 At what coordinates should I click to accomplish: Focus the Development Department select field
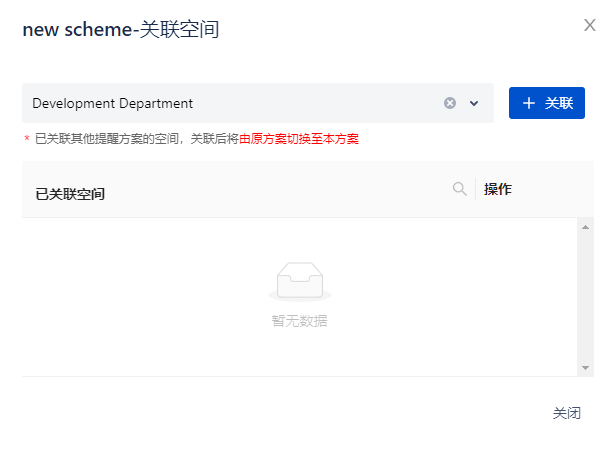(230, 103)
